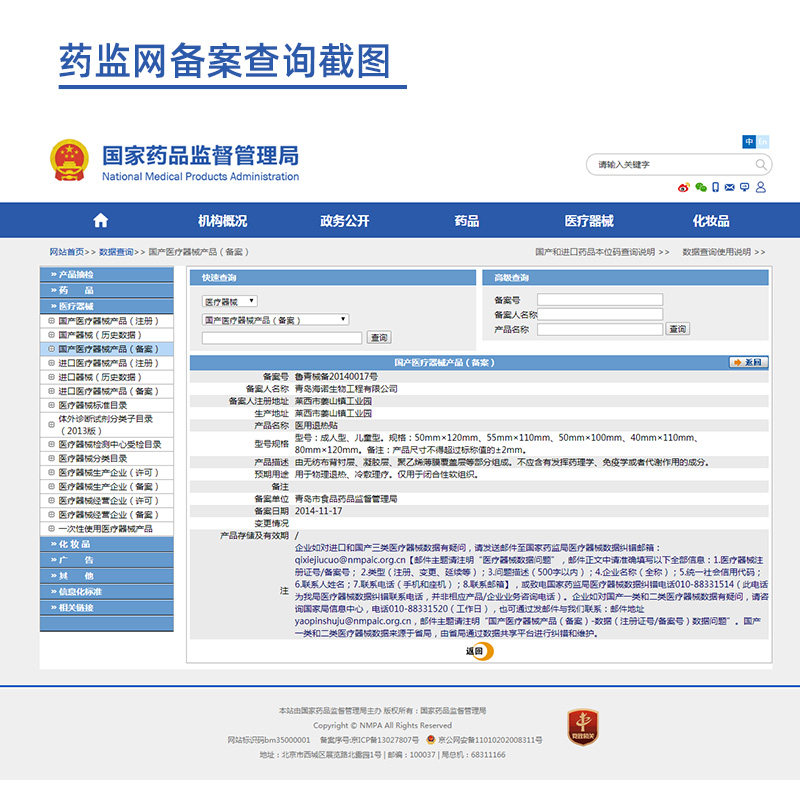The height and width of the screenshot is (800, 800).
Task: Click the quick search text field
Action: (x=282, y=338)
